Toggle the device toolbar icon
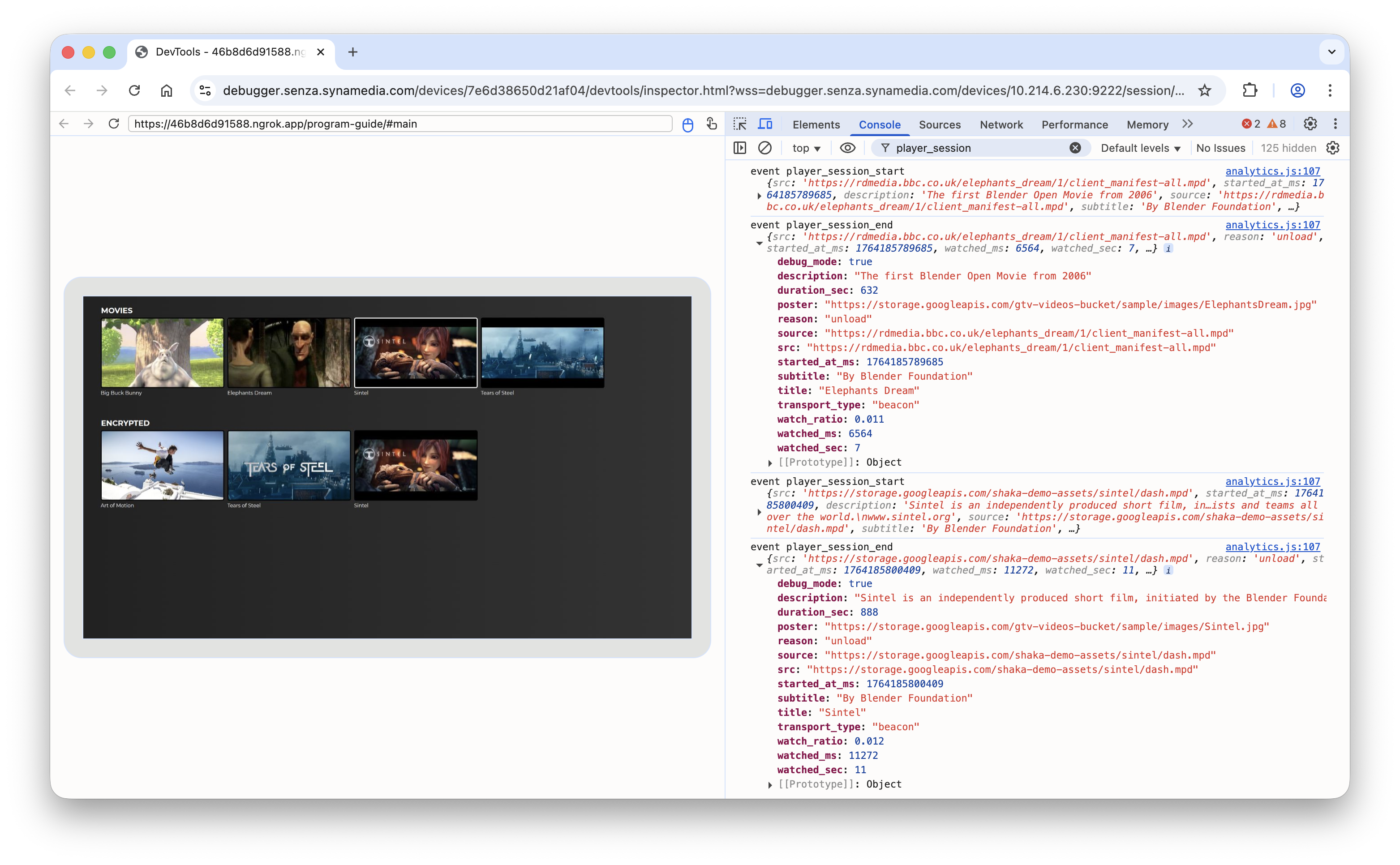Viewport: 1400px width, 865px height. click(765, 124)
